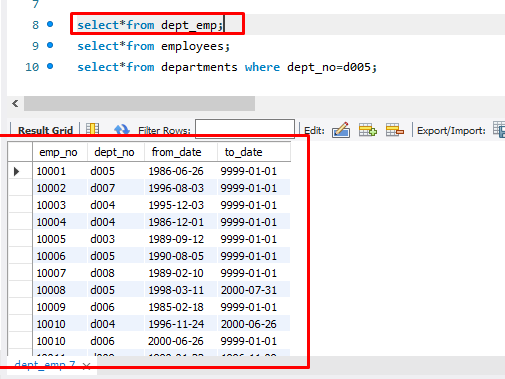Viewport: 505px width, 379px height.
Task: Click cell emp_no 10003
Action: click(60, 205)
